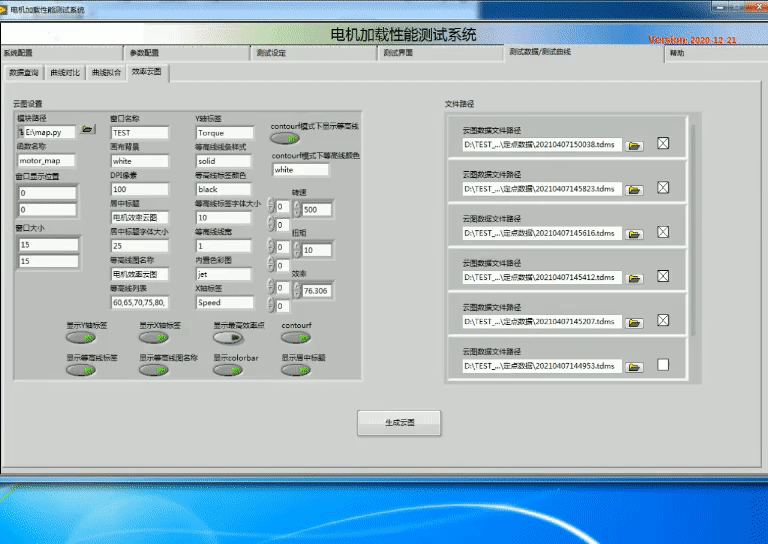Viewport: 768px width, 544px height.
Task: Open the folder icon beside 20210407145823.tdms
Action: (633, 189)
